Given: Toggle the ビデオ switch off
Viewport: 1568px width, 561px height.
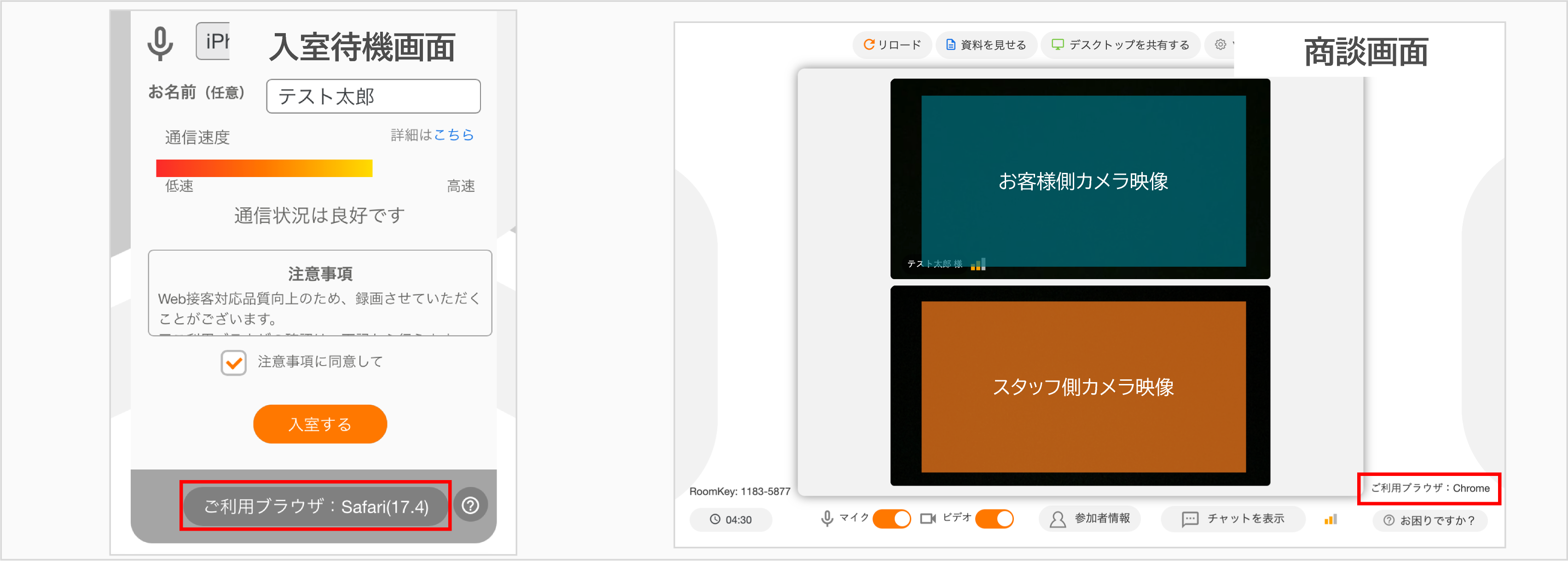Looking at the screenshot, I should (x=995, y=518).
